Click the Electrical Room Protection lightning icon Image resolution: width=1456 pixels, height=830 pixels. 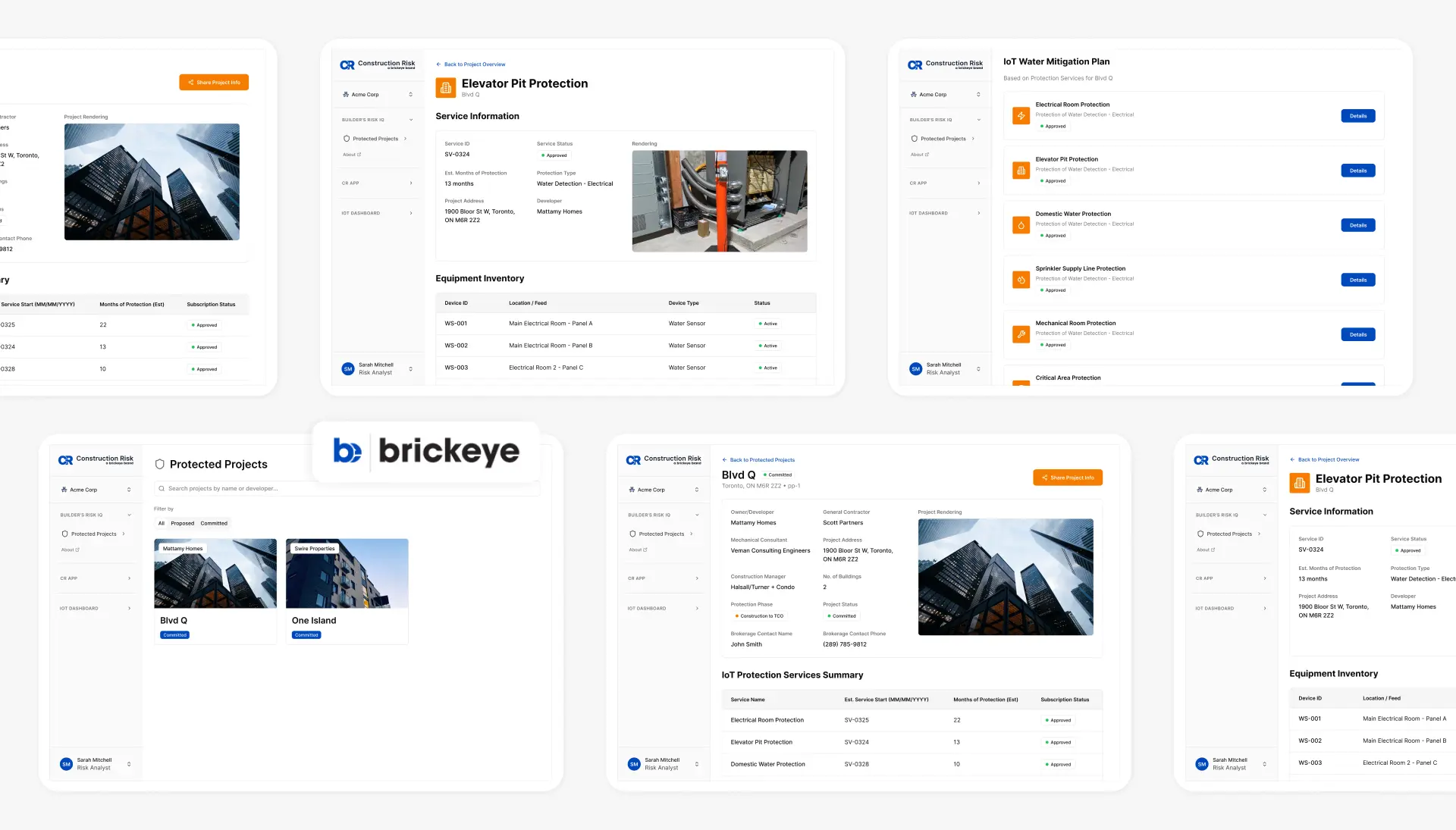coord(1021,116)
